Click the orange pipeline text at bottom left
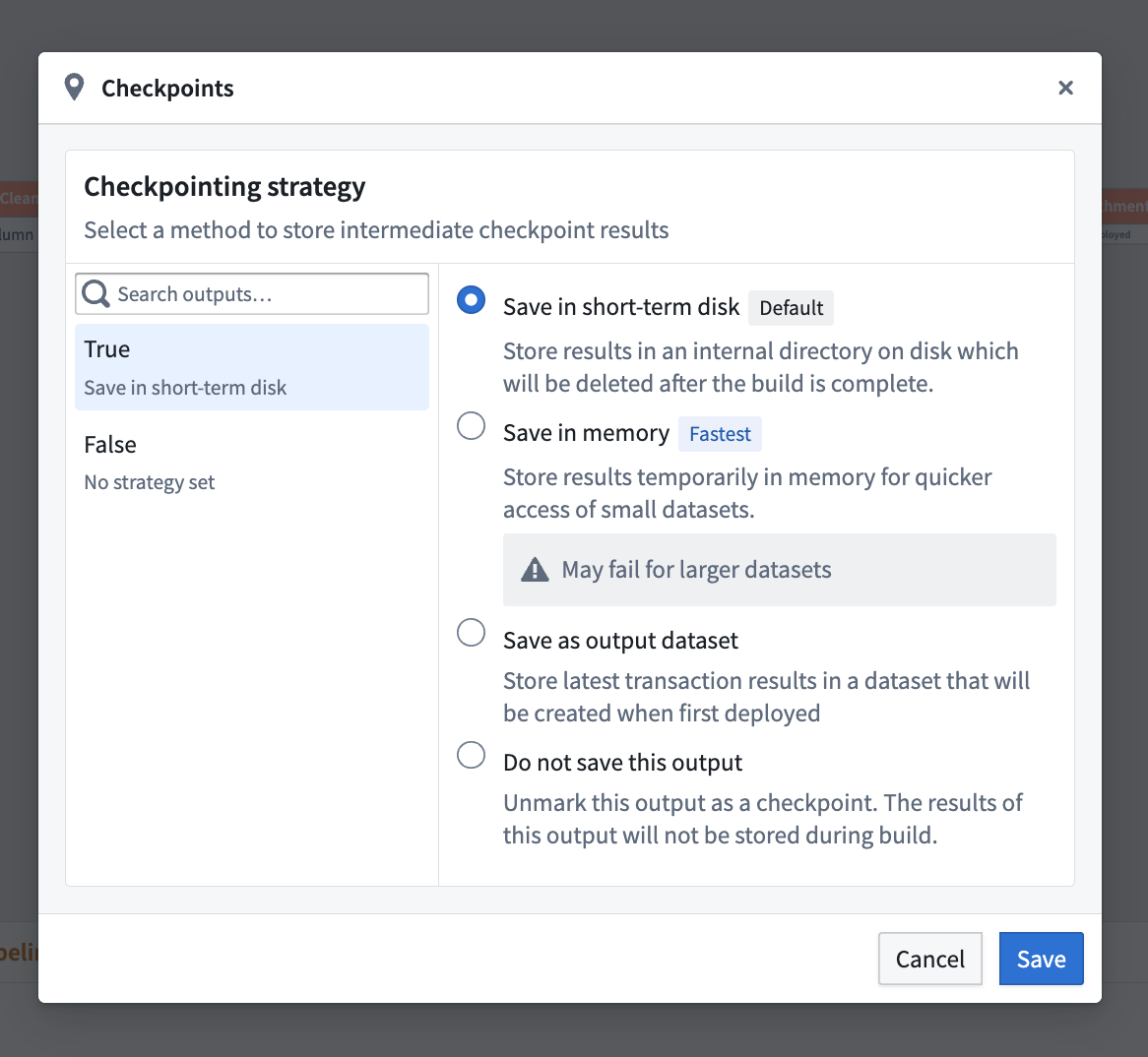1148x1057 pixels. (18, 952)
